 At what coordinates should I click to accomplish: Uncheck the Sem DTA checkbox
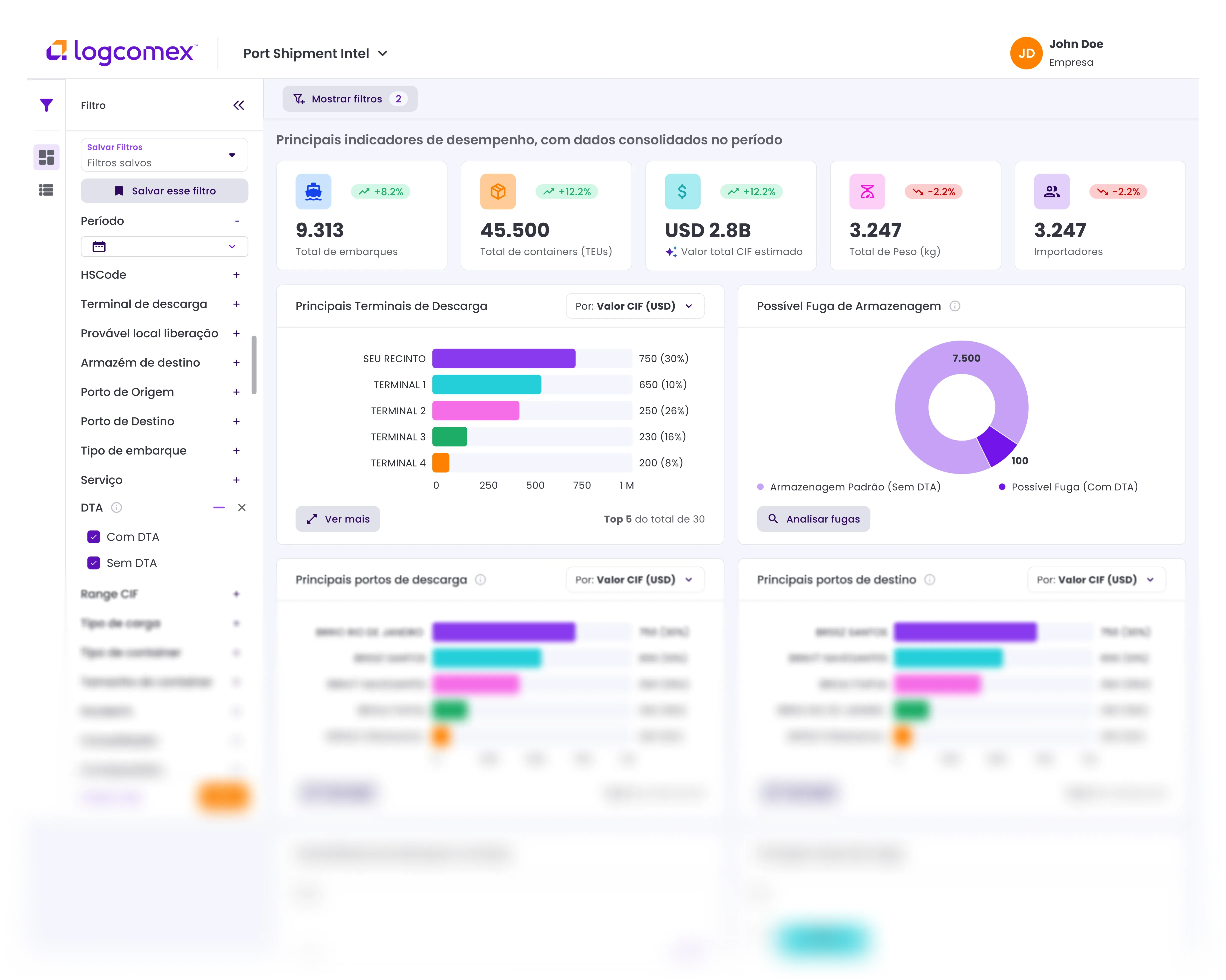click(x=94, y=563)
